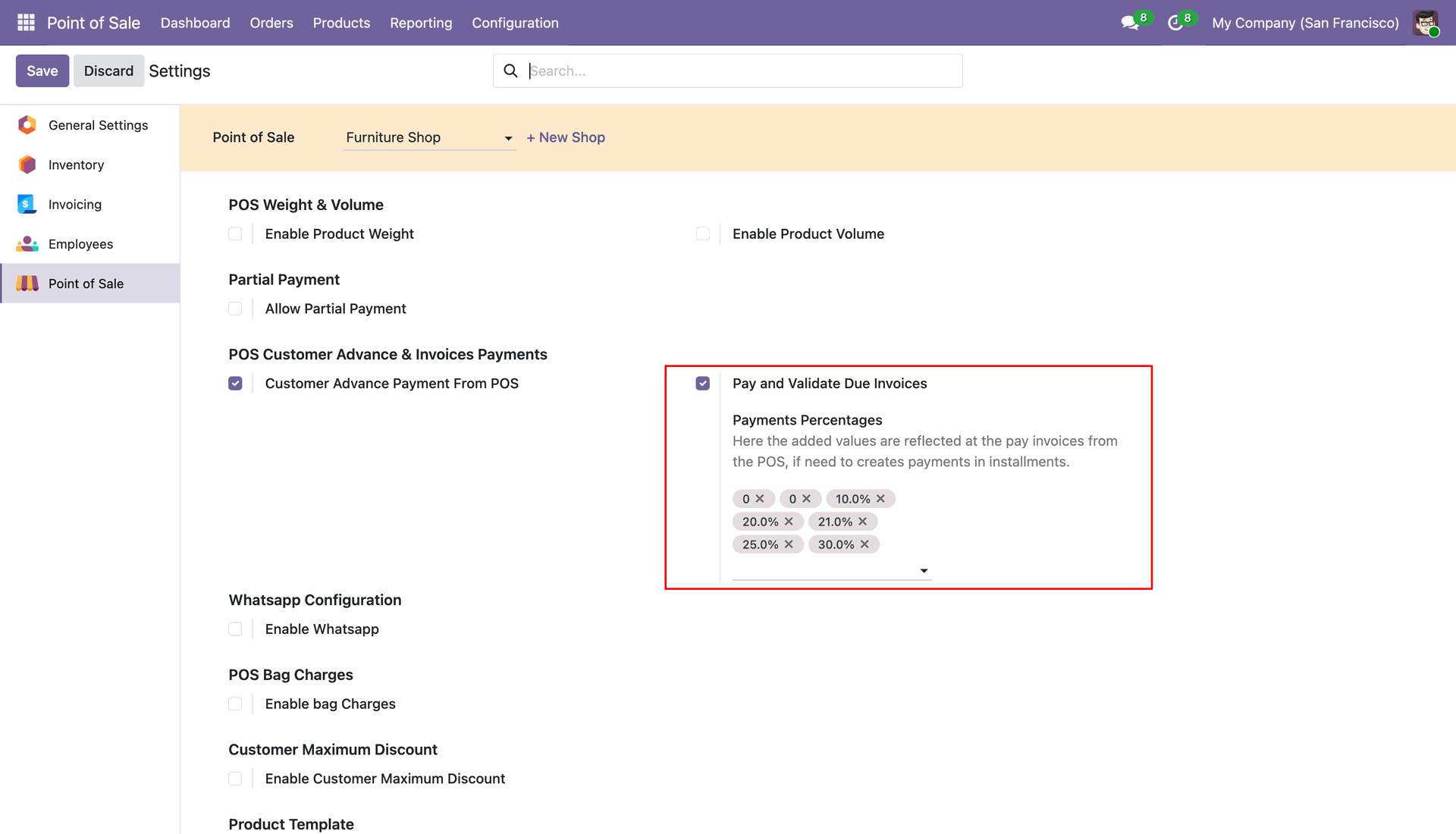
Task: Enable Product Volume checkbox
Action: pos(703,234)
